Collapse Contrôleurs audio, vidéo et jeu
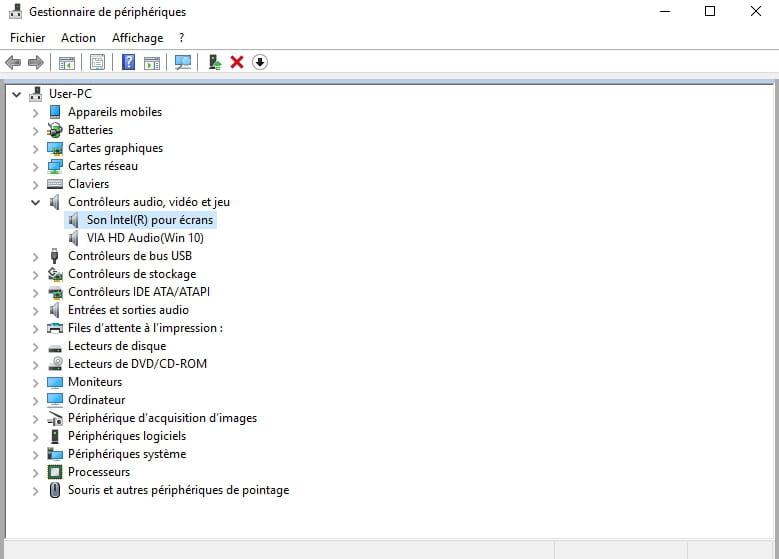The width and height of the screenshot is (779, 559). (36, 202)
